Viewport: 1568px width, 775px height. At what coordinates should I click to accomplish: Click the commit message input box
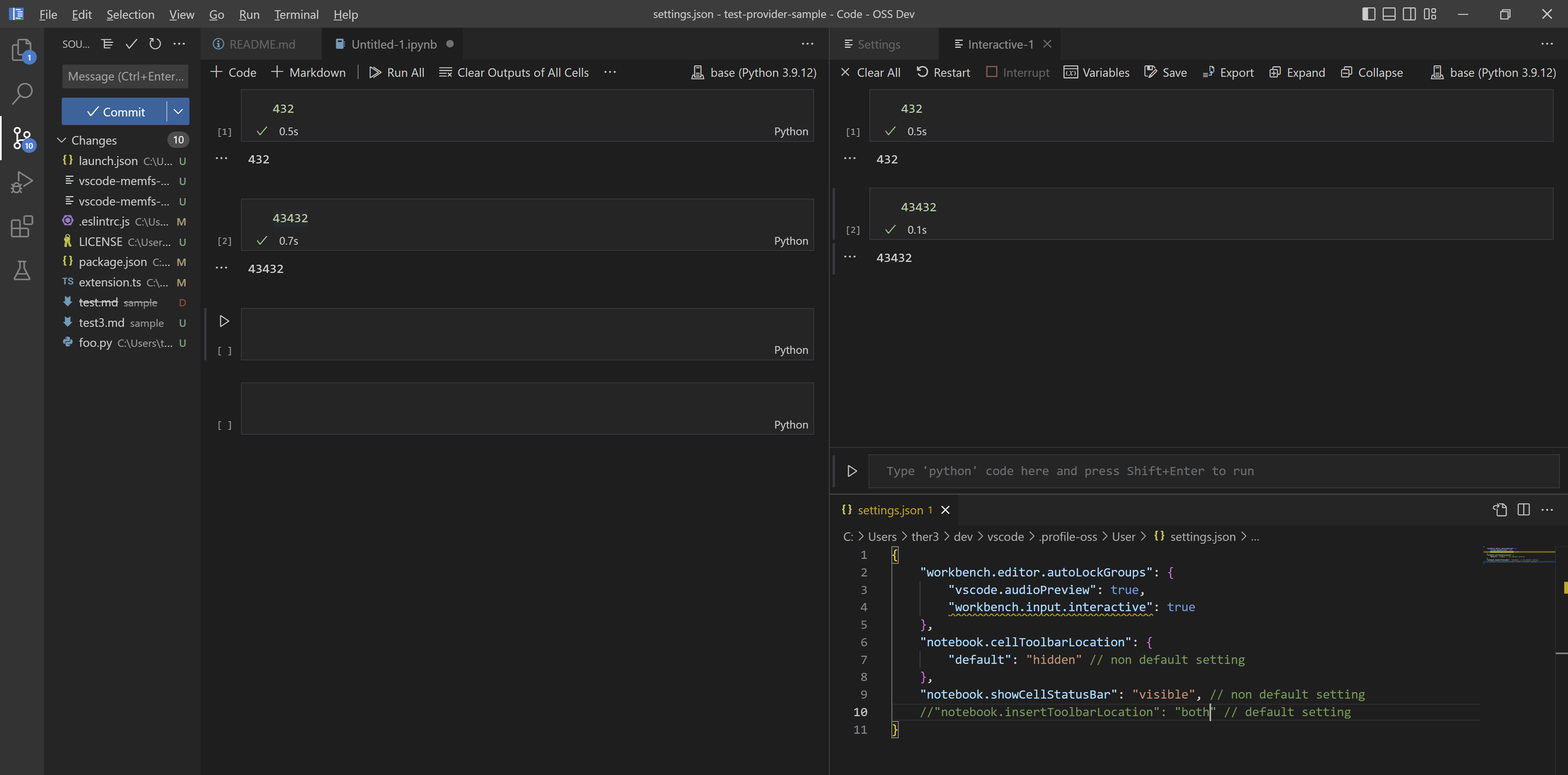tap(125, 76)
